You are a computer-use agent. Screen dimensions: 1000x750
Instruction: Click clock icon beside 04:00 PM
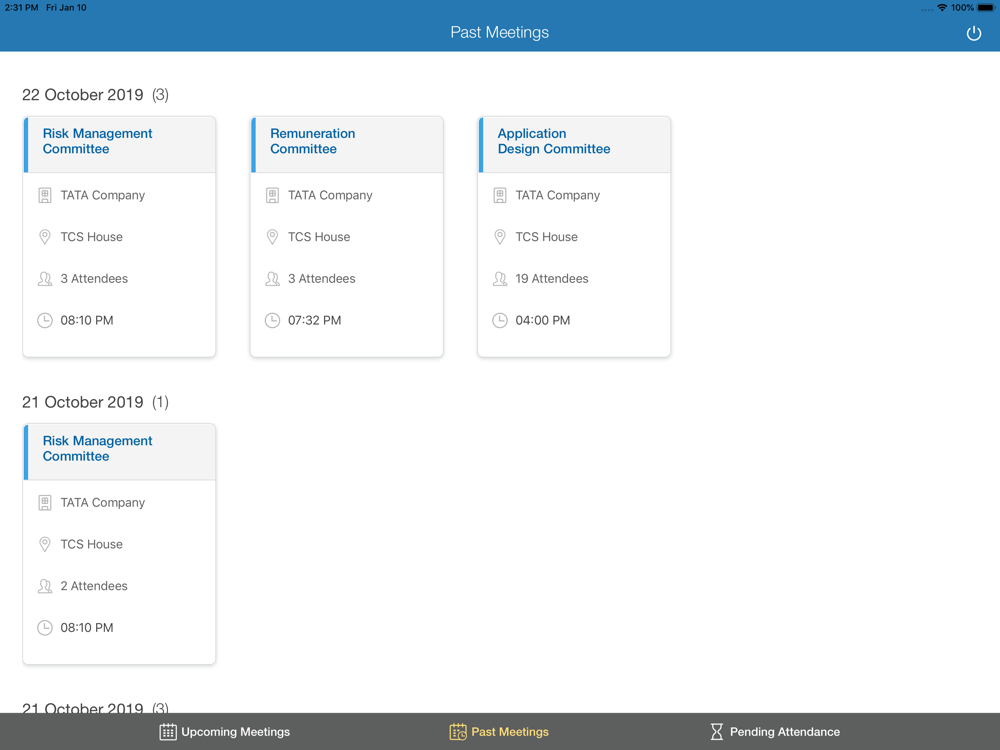pyautogui.click(x=500, y=320)
